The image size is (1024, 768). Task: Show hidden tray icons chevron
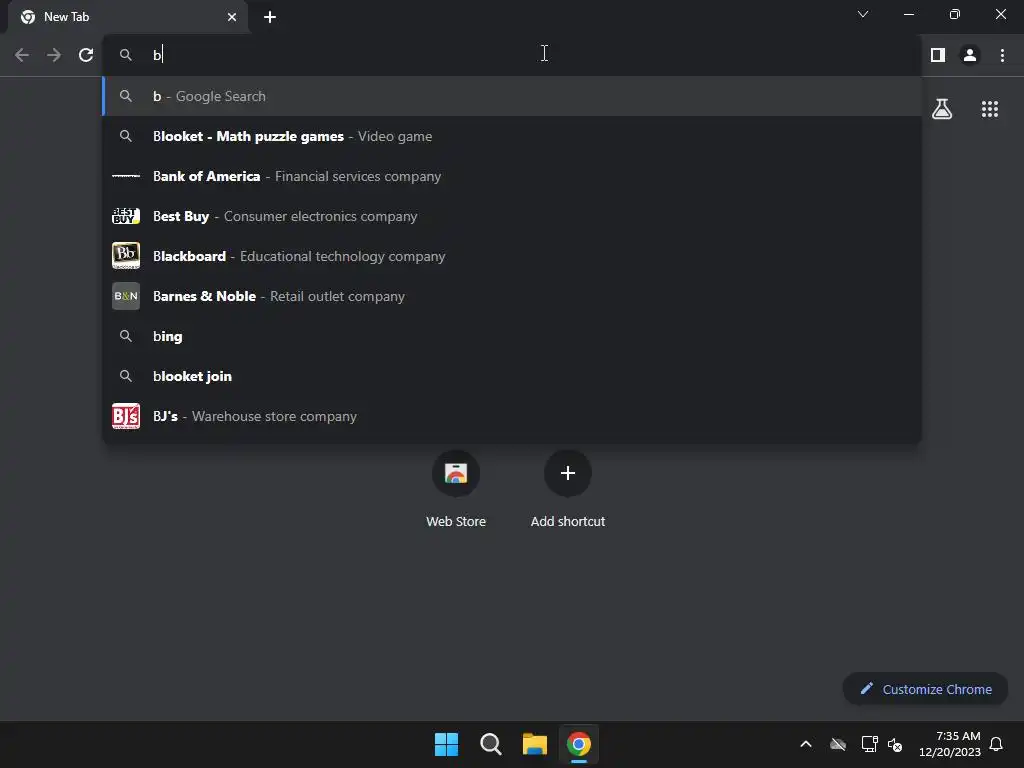tap(806, 744)
